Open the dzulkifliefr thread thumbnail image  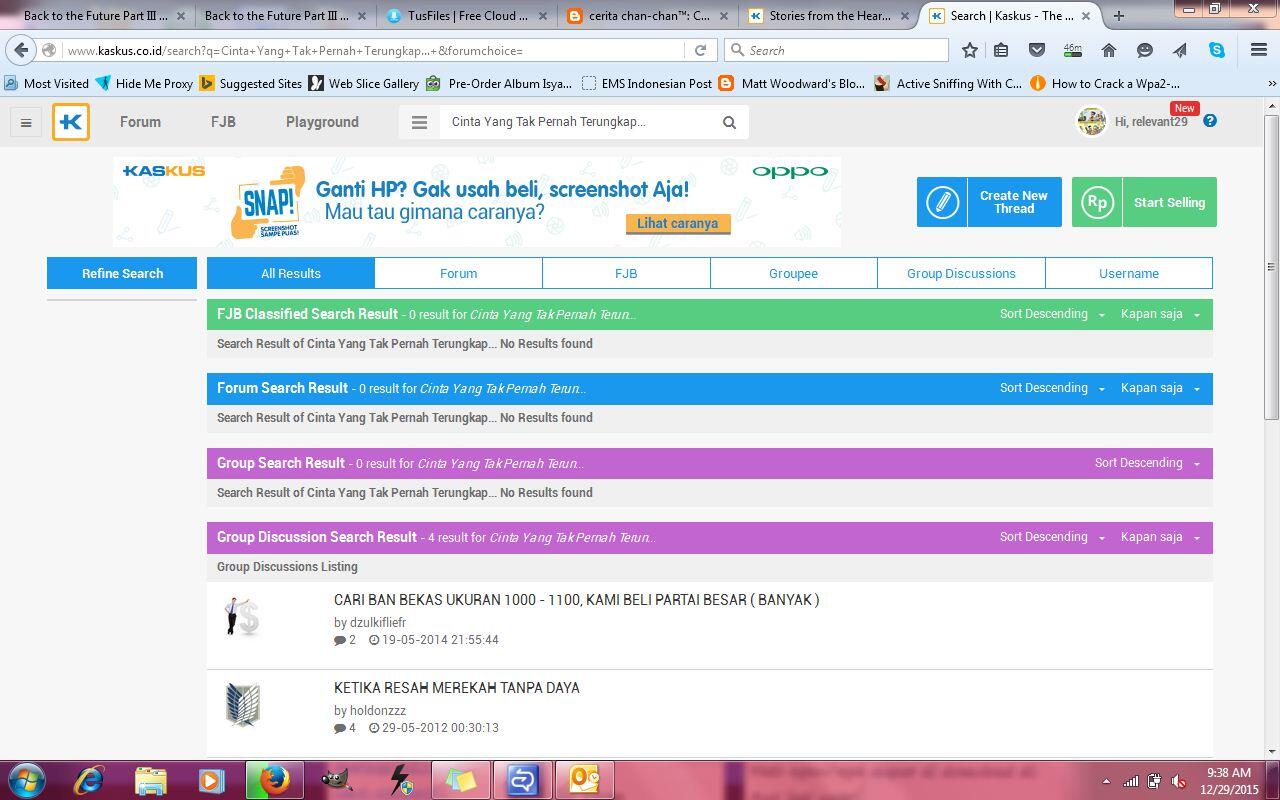(242, 617)
